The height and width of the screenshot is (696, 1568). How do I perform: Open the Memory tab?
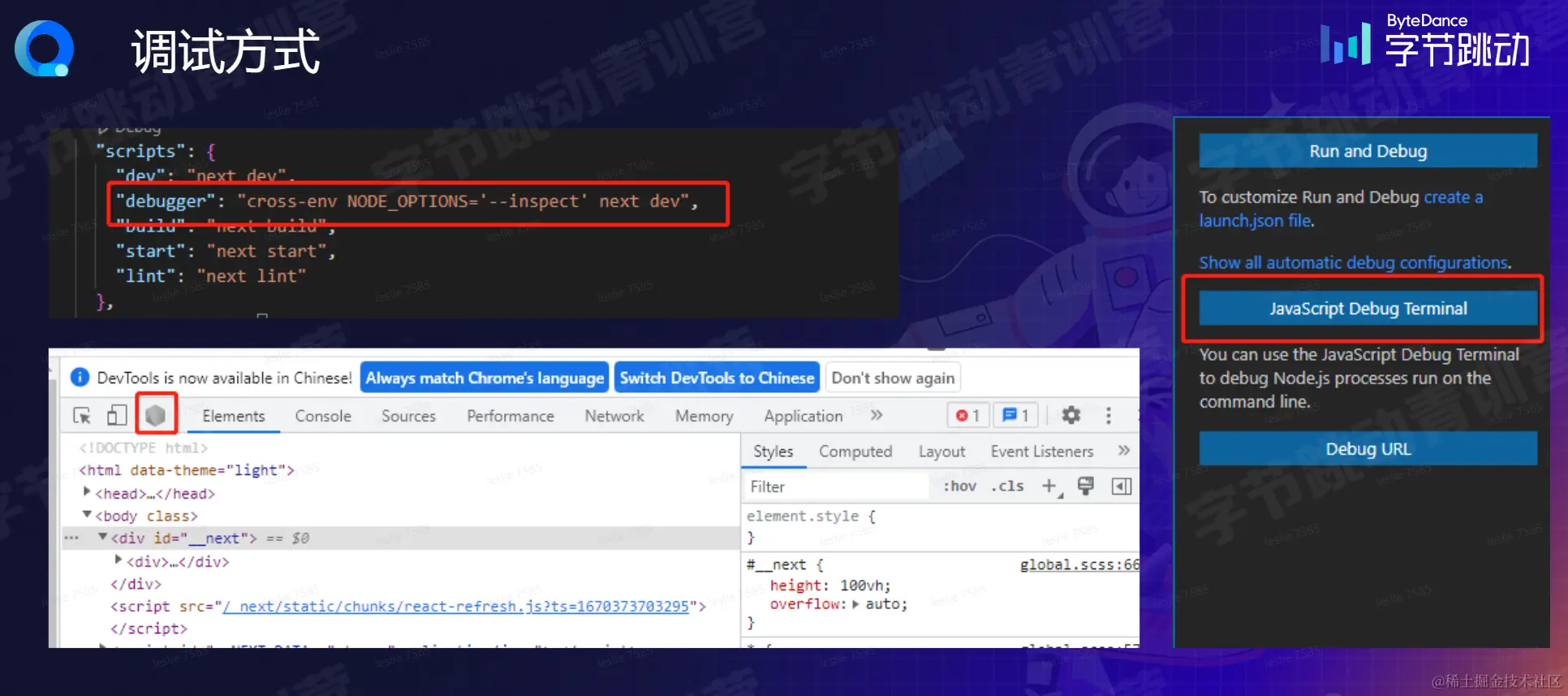click(x=704, y=416)
